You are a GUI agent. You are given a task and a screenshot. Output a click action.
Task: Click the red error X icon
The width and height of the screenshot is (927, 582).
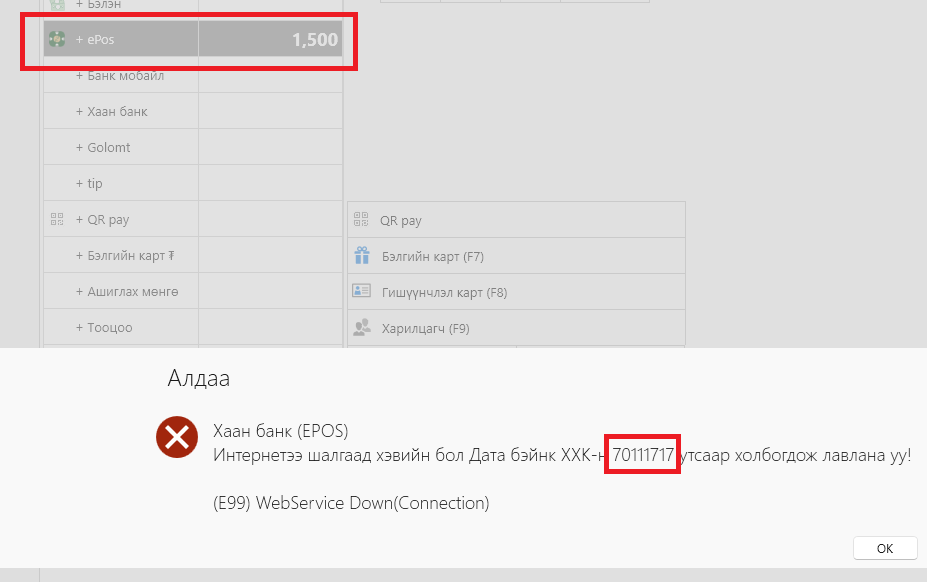click(x=177, y=437)
